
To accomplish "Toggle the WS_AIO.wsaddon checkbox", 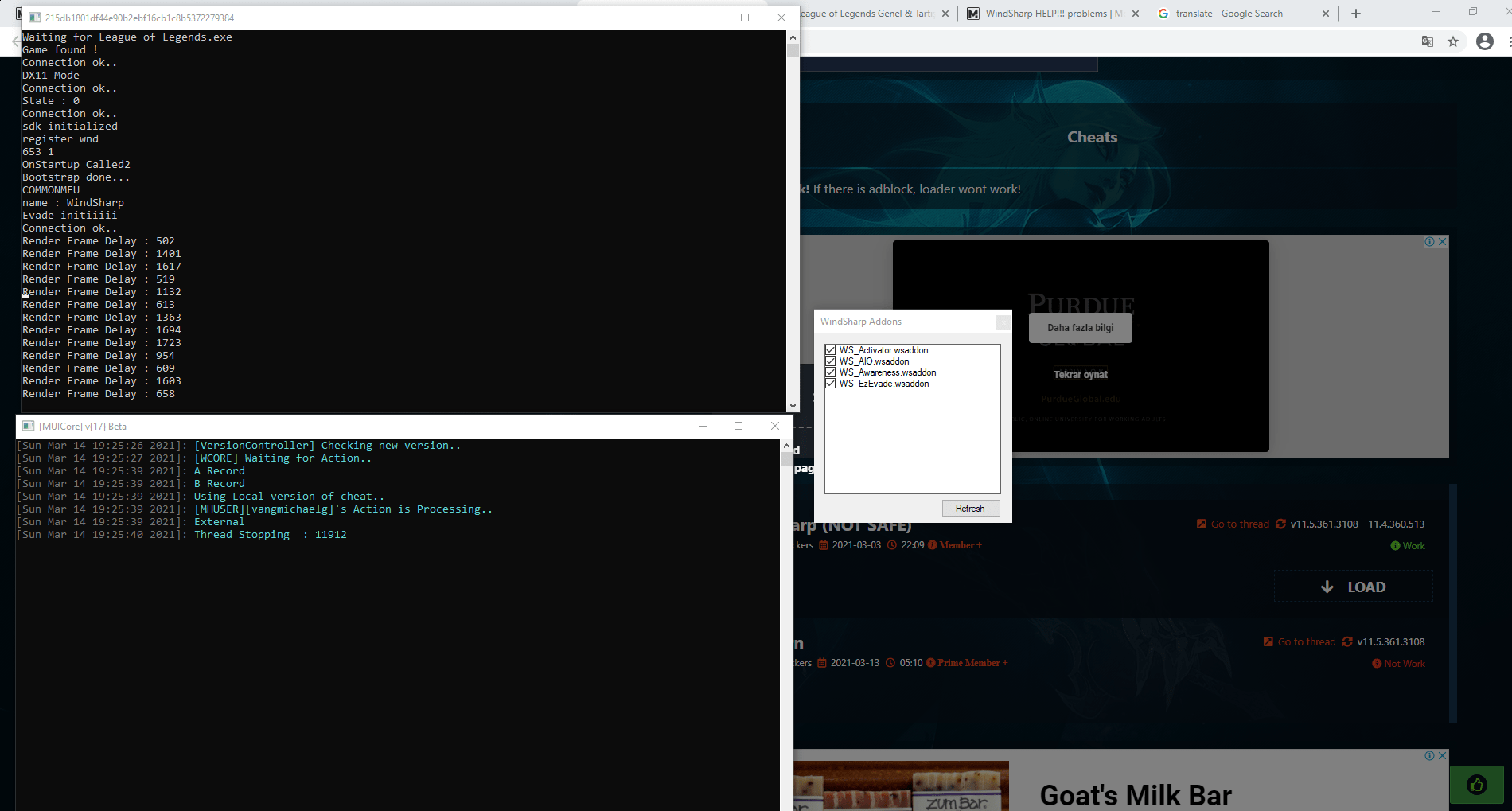I will [830, 361].
